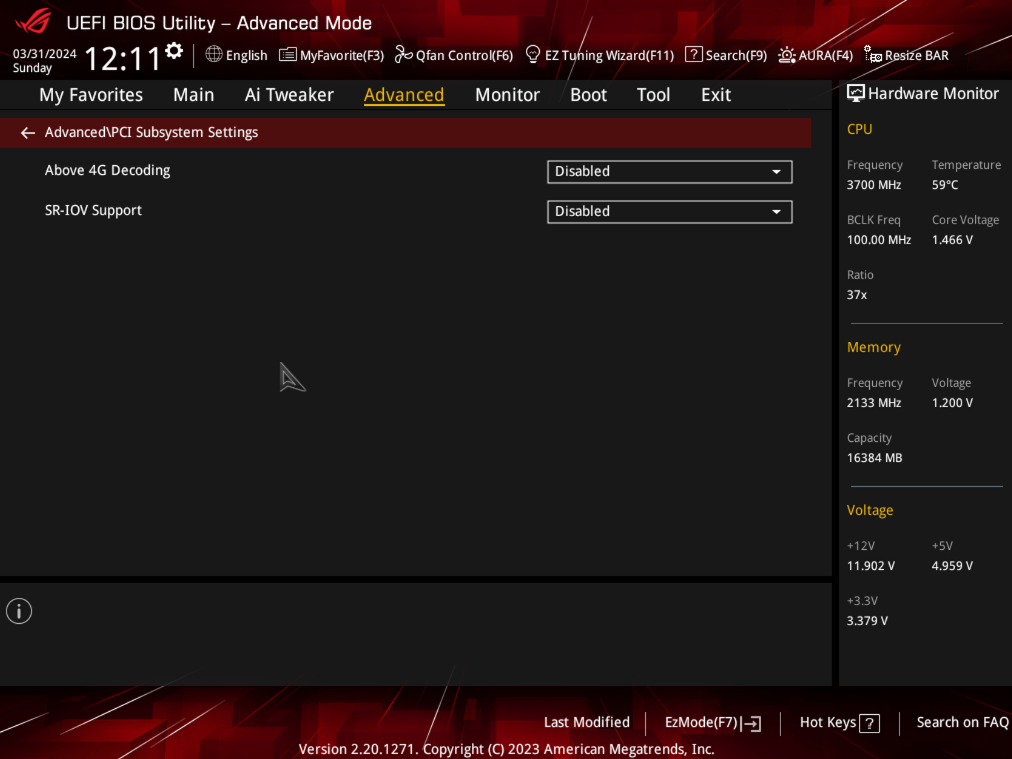Image resolution: width=1012 pixels, height=759 pixels.
Task: Click the information icon above the help area
Action: pos(18,610)
